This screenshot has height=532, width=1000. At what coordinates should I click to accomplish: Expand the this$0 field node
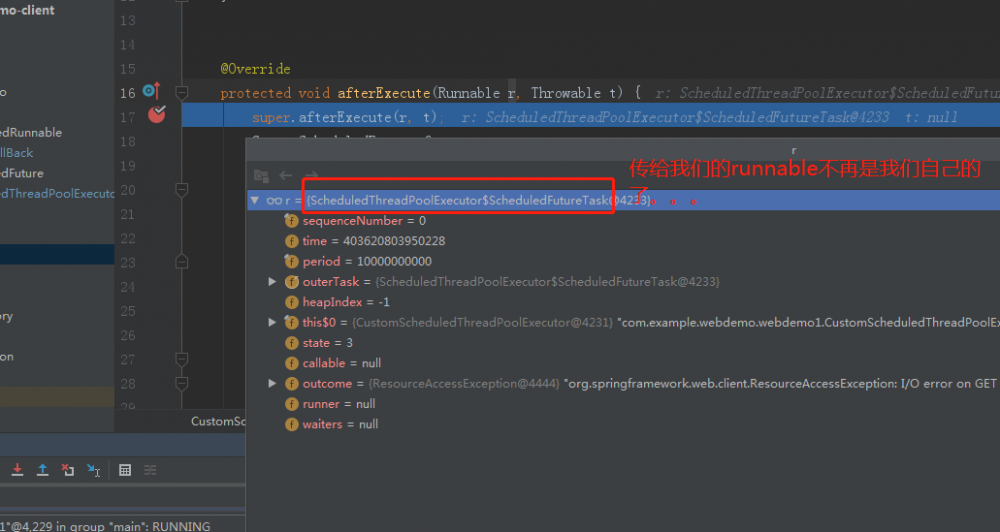(272, 322)
